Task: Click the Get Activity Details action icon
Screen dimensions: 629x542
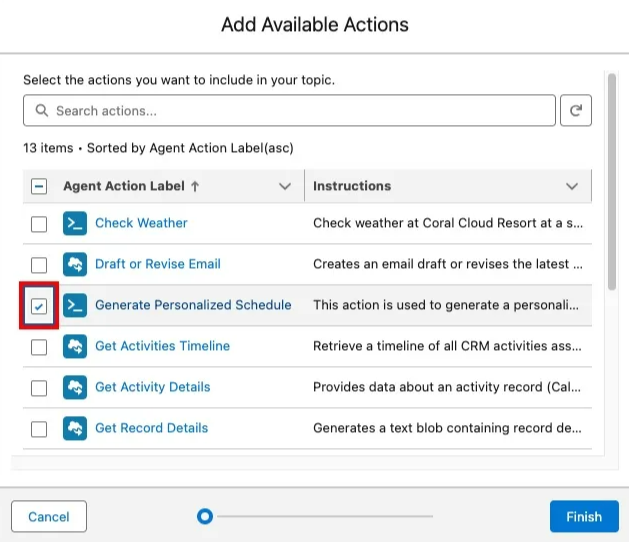Action: click(75, 387)
